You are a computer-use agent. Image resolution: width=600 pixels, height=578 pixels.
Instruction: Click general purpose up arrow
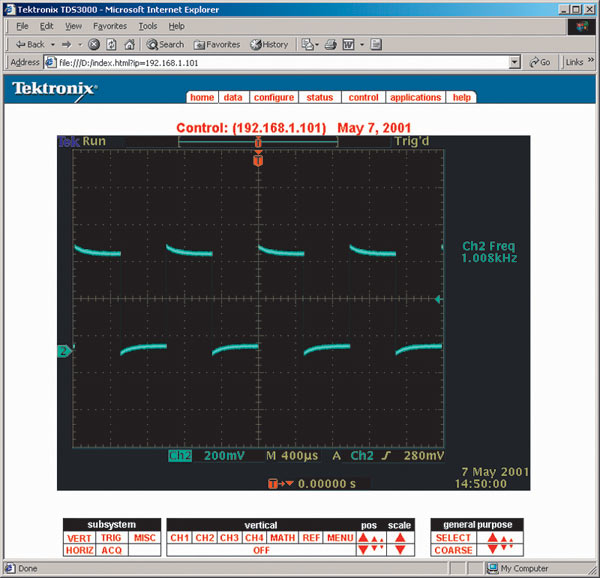(x=492, y=538)
